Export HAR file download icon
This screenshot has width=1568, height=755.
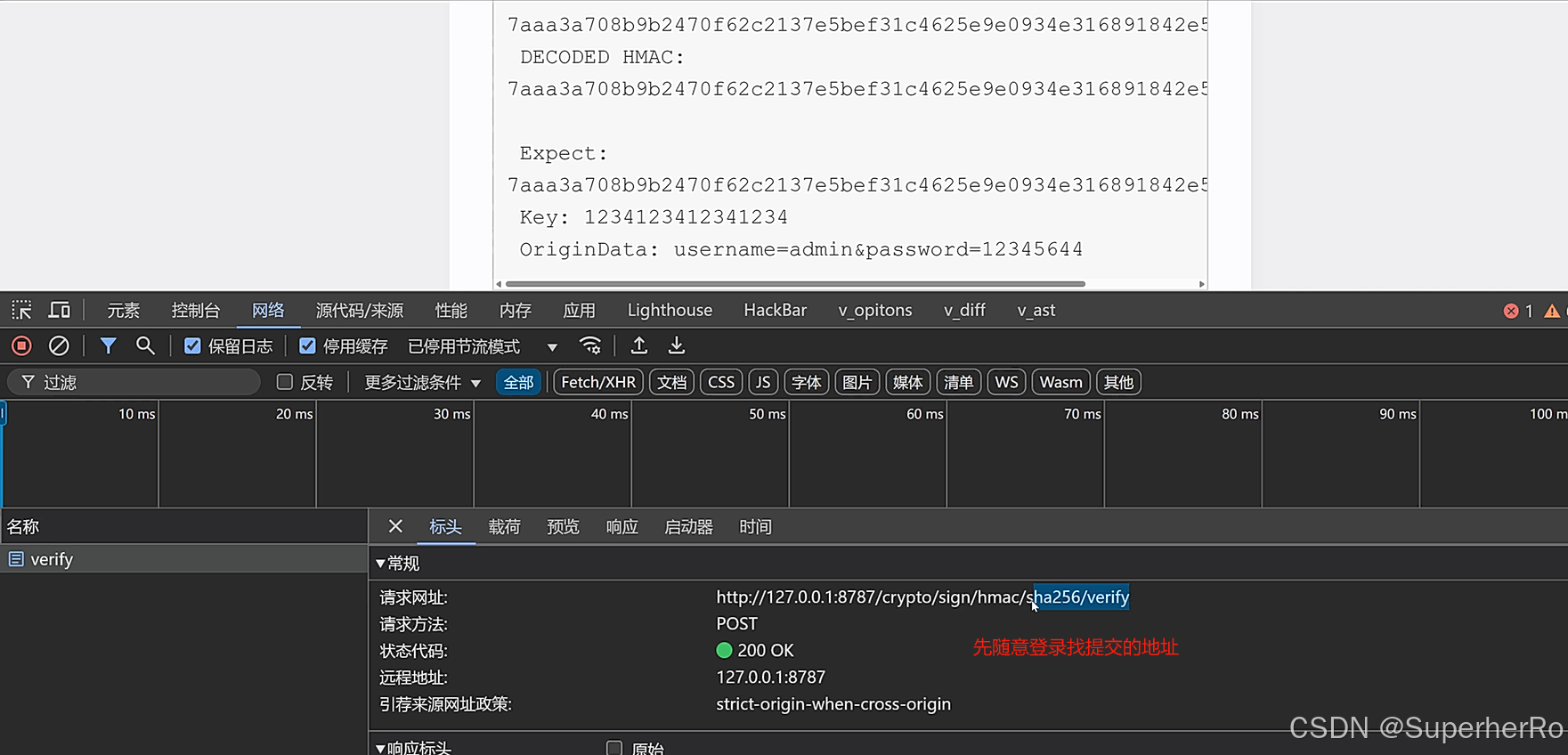[x=677, y=345]
